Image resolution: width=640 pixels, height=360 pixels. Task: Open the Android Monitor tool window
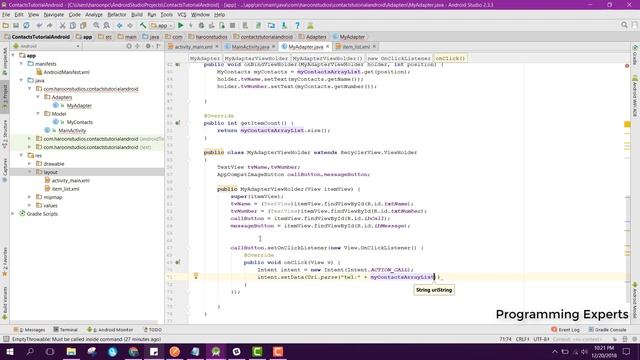point(110,329)
